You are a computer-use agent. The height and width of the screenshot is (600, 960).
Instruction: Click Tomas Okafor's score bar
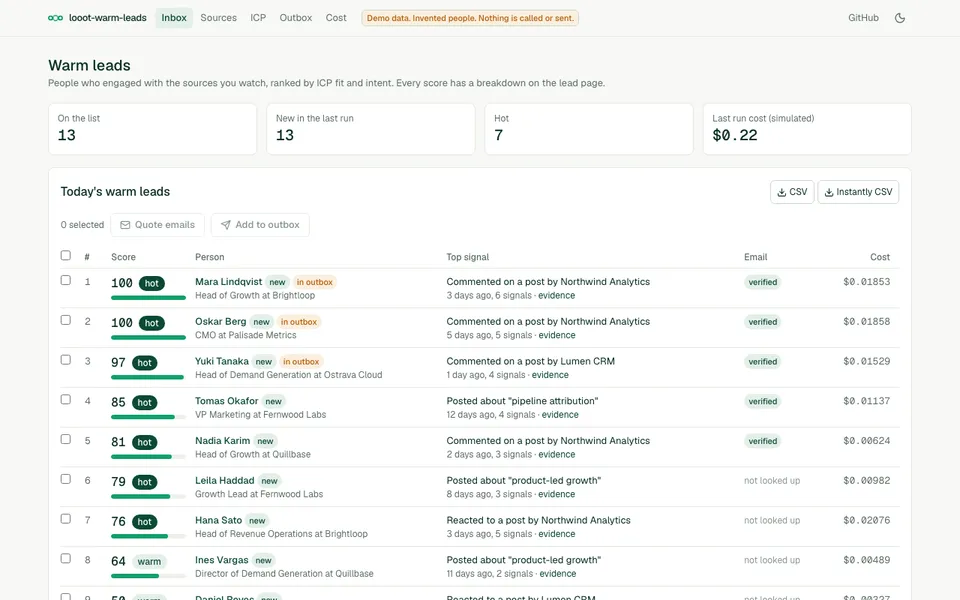pos(148,417)
